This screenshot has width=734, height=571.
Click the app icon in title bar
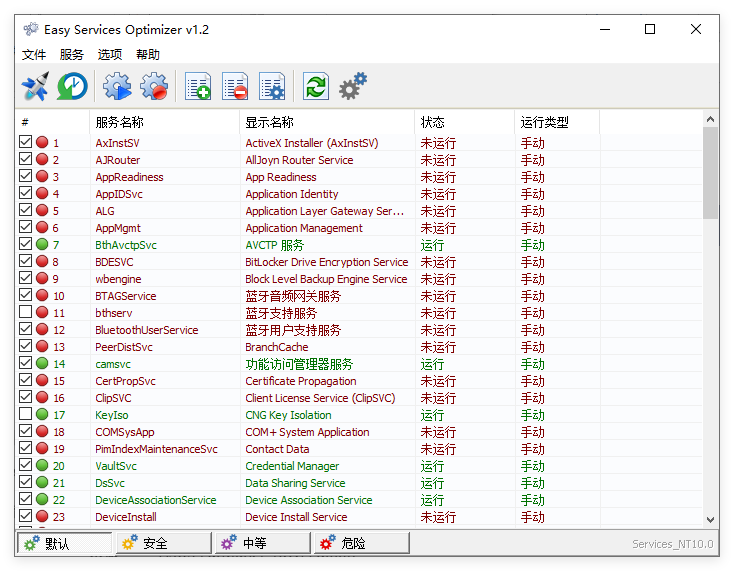[31, 29]
